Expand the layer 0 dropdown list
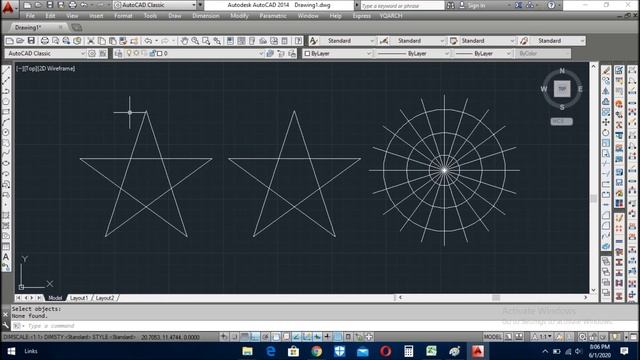The width and height of the screenshot is (640, 360). (x=261, y=53)
